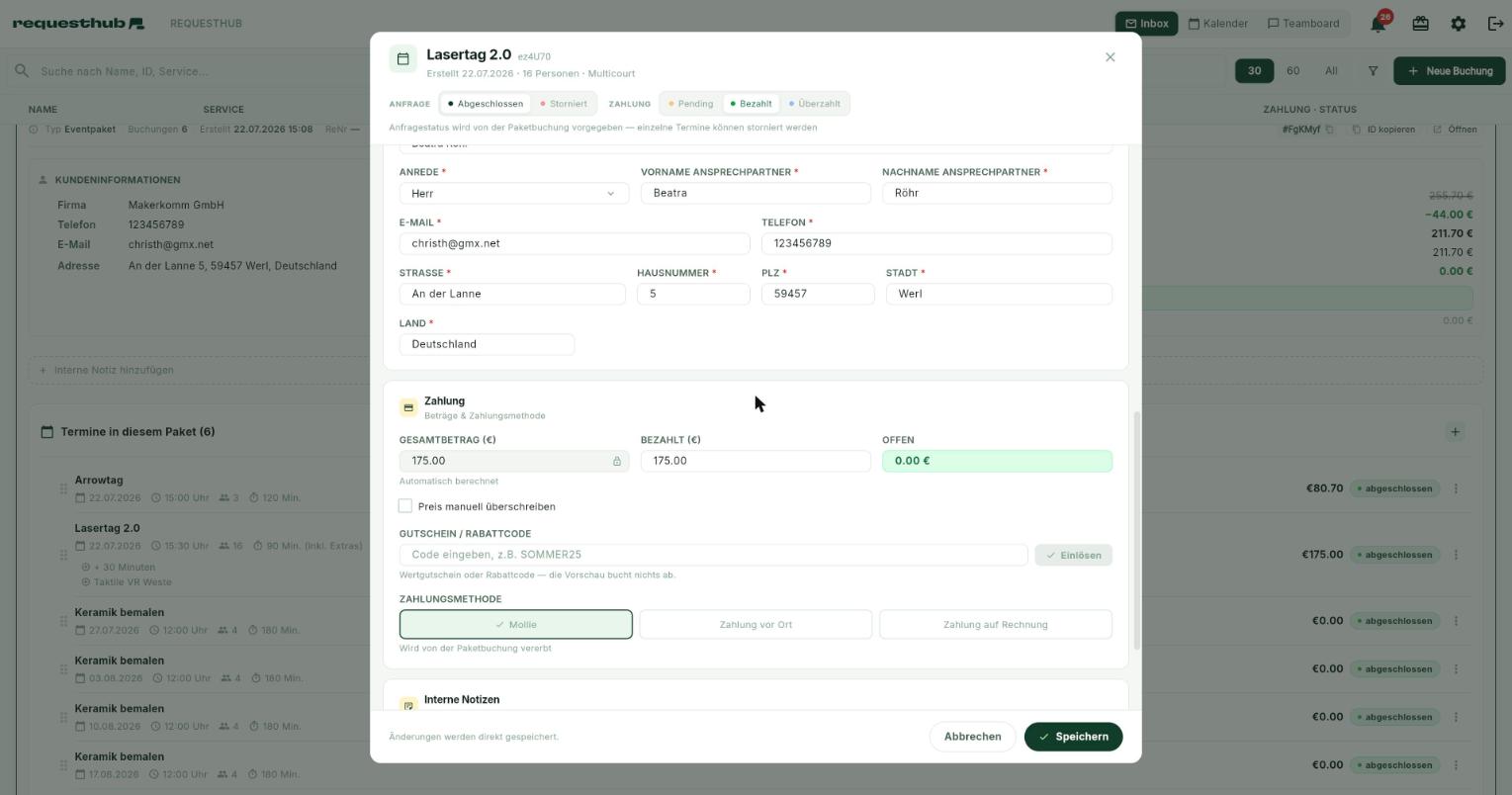Open Lasertag 2.0 row three-dot menu
The image size is (1512, 795).
(1456, 555)
